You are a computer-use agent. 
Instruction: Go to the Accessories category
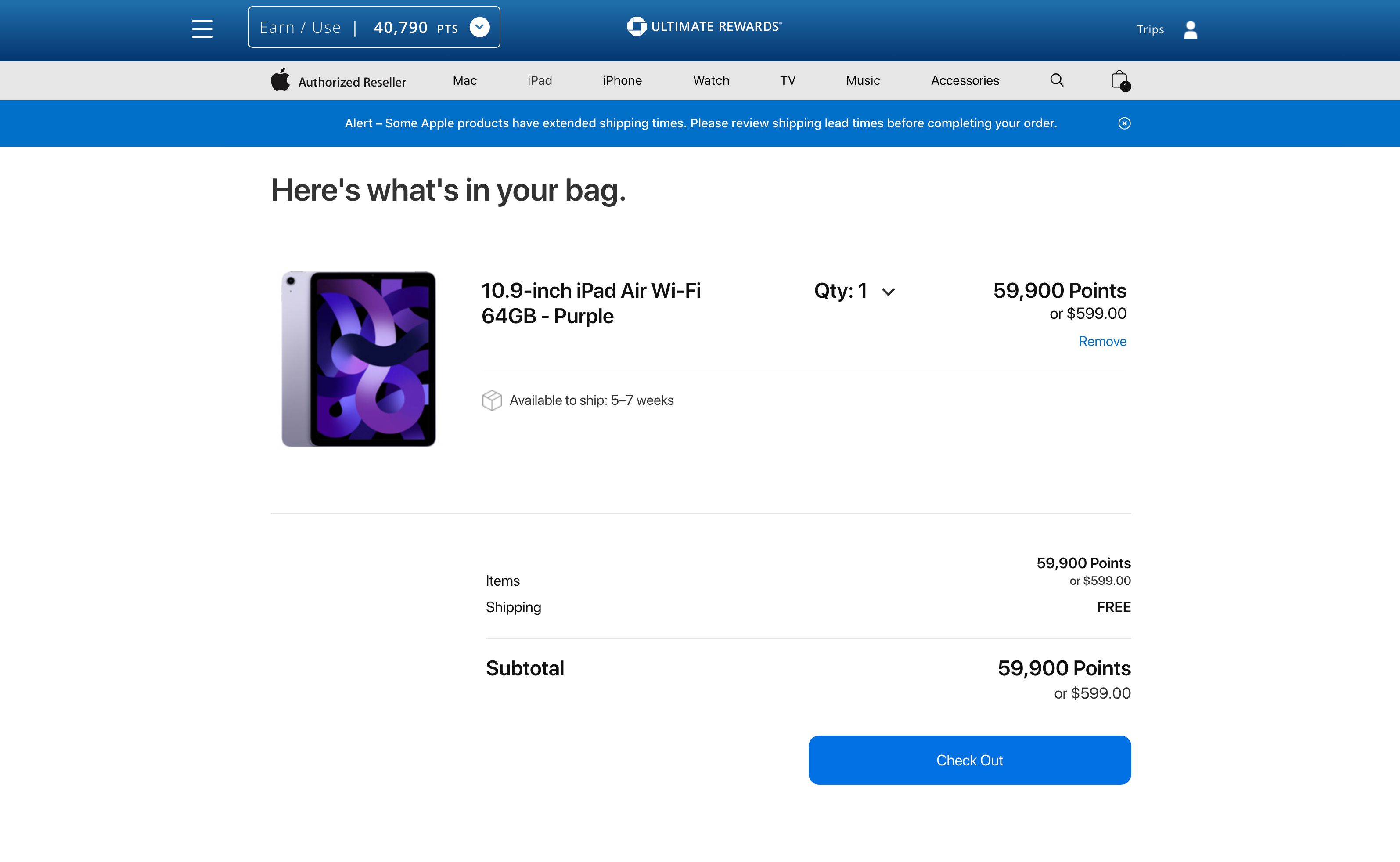(965, 80)
